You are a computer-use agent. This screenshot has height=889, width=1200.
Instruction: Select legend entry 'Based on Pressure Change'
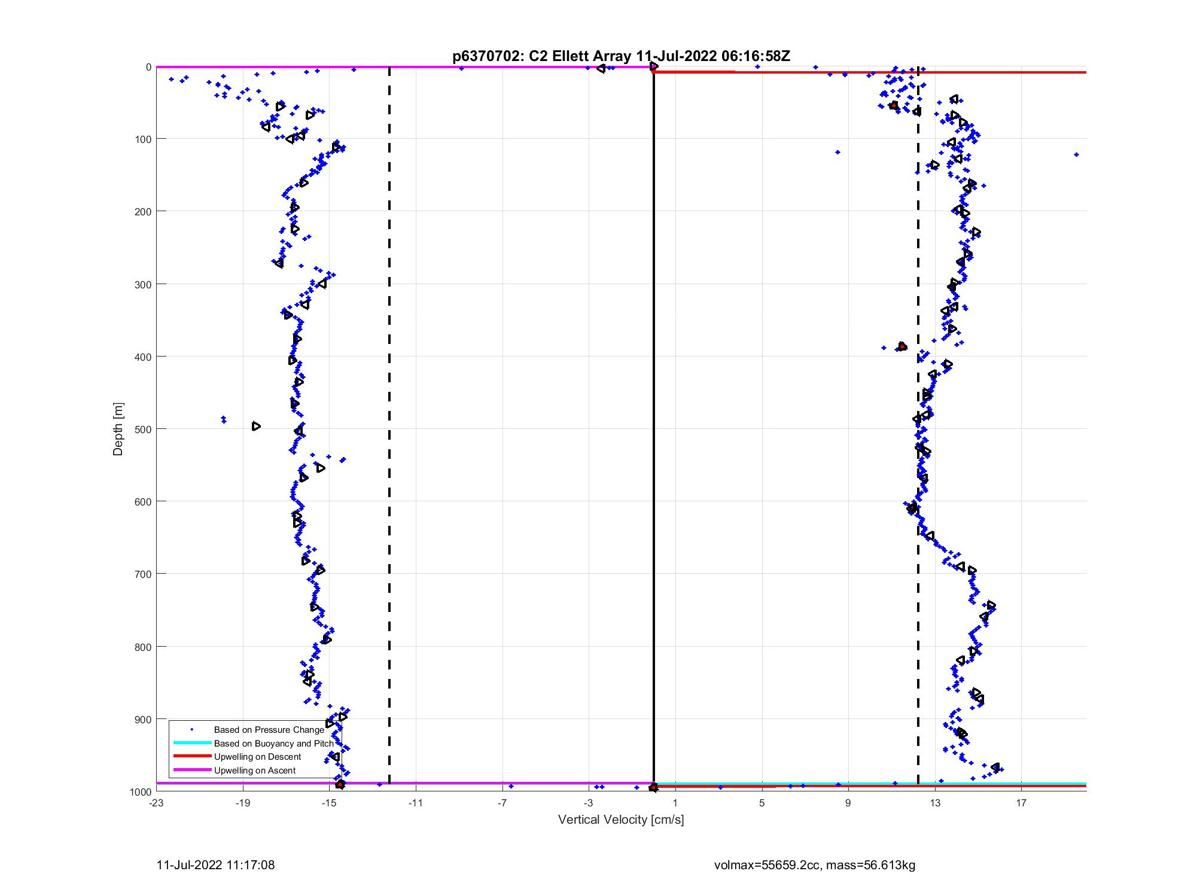point(268,730)
